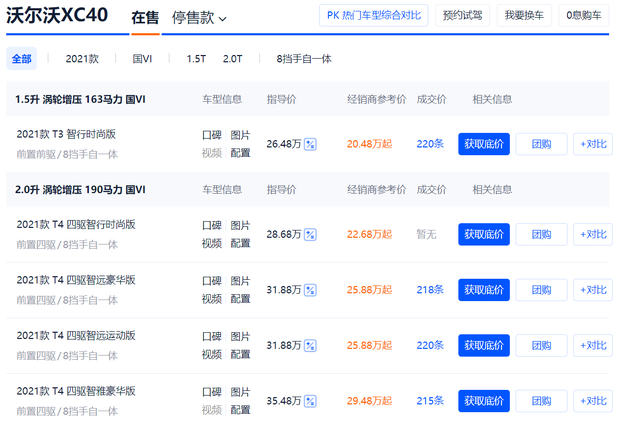Click the 0息购车 button
The height and width of the screenshot is (421, 620).
584,15
